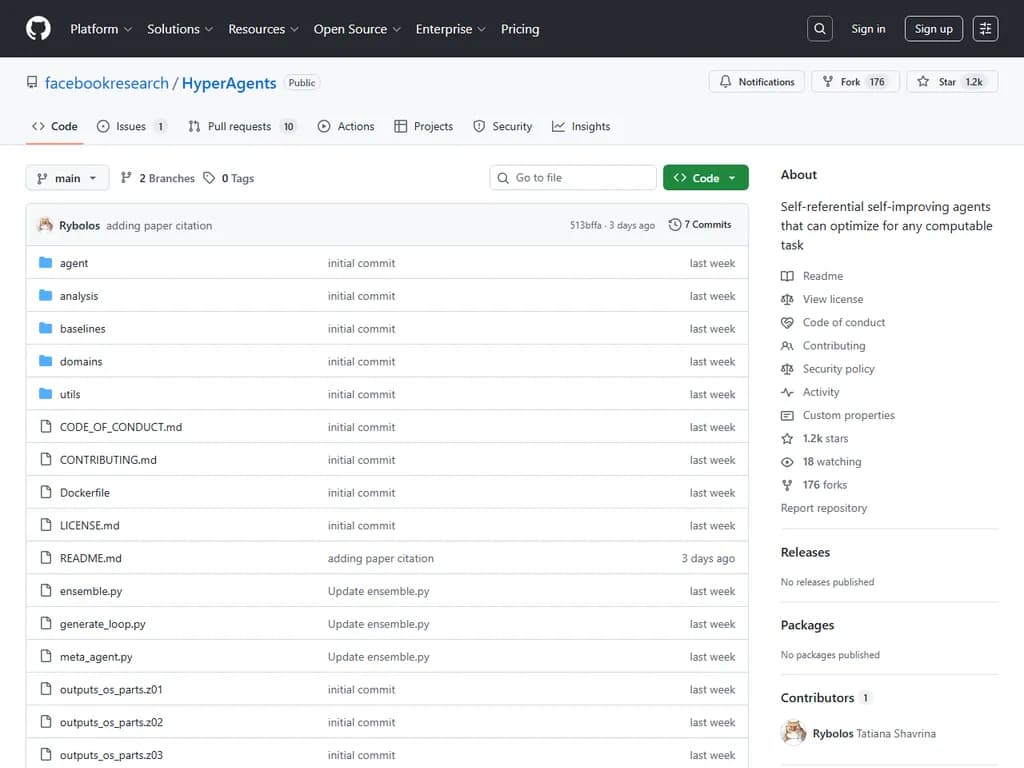Open the README.md file
Screen dimensions: 1024x768
(91, 559)
